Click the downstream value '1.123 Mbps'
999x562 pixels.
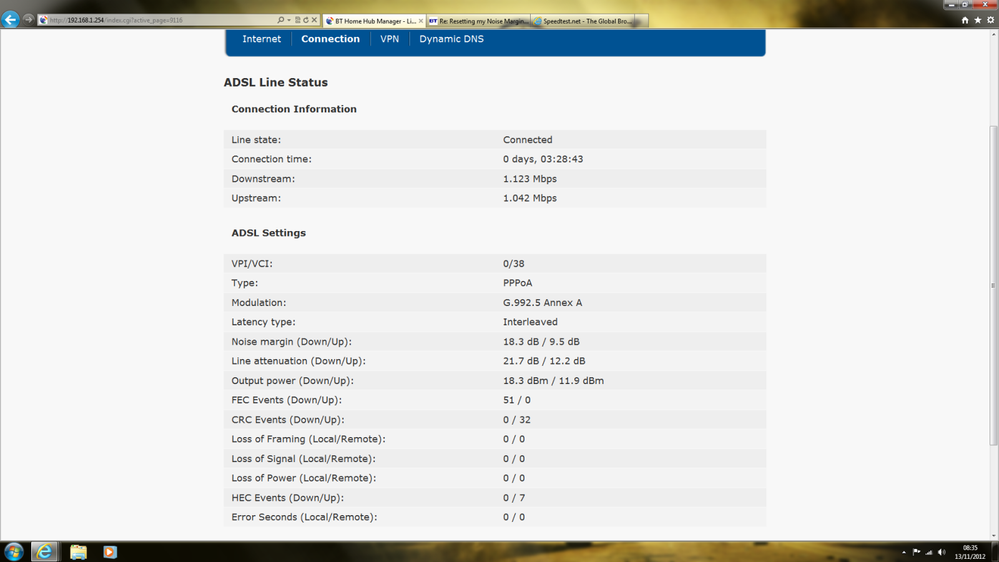coord(529,179)
